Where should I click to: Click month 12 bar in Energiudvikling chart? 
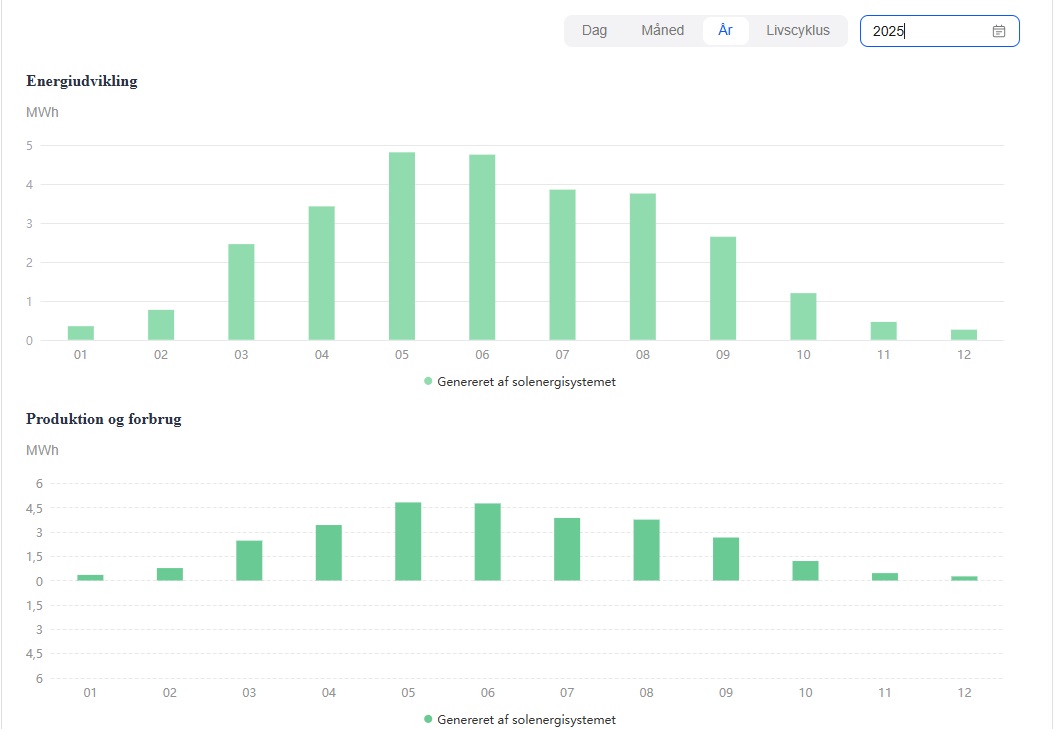[964, 335]
